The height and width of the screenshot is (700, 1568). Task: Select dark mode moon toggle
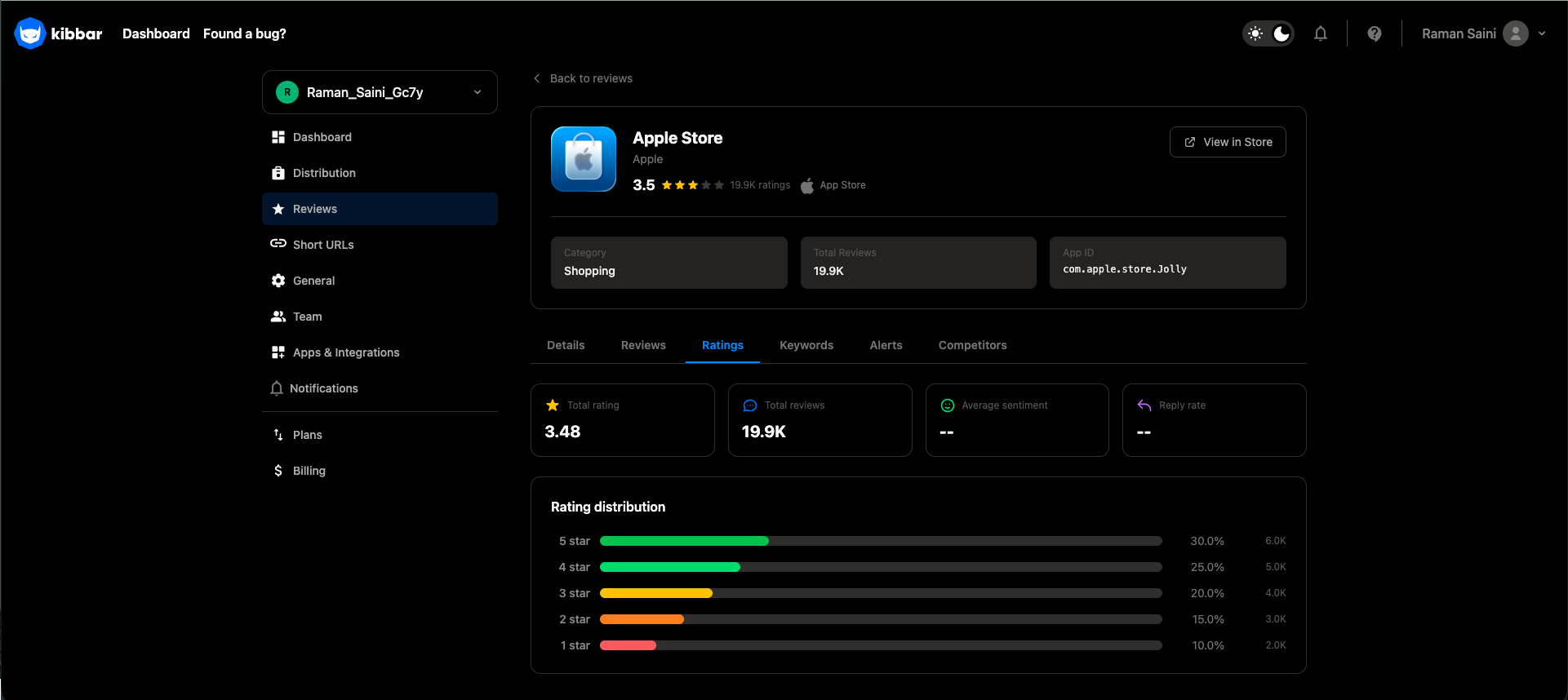tap(1281, 33)
